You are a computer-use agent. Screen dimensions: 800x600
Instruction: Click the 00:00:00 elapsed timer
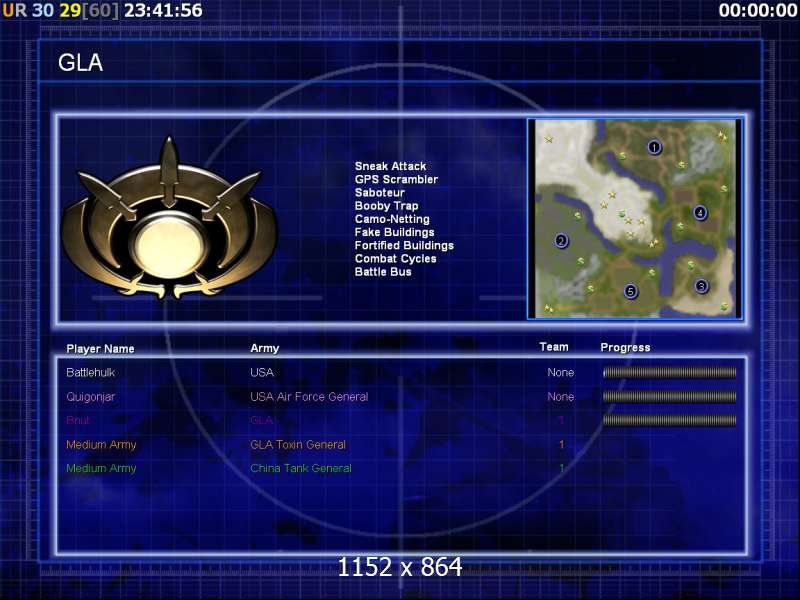coord(758,10)
